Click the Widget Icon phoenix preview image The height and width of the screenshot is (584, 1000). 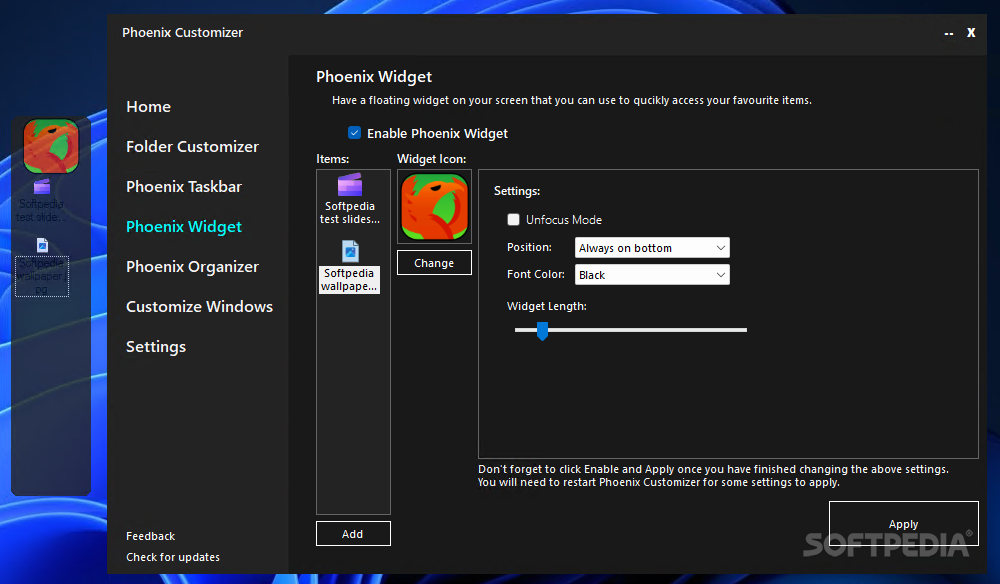pyautogui.click(x=434, y=207)
